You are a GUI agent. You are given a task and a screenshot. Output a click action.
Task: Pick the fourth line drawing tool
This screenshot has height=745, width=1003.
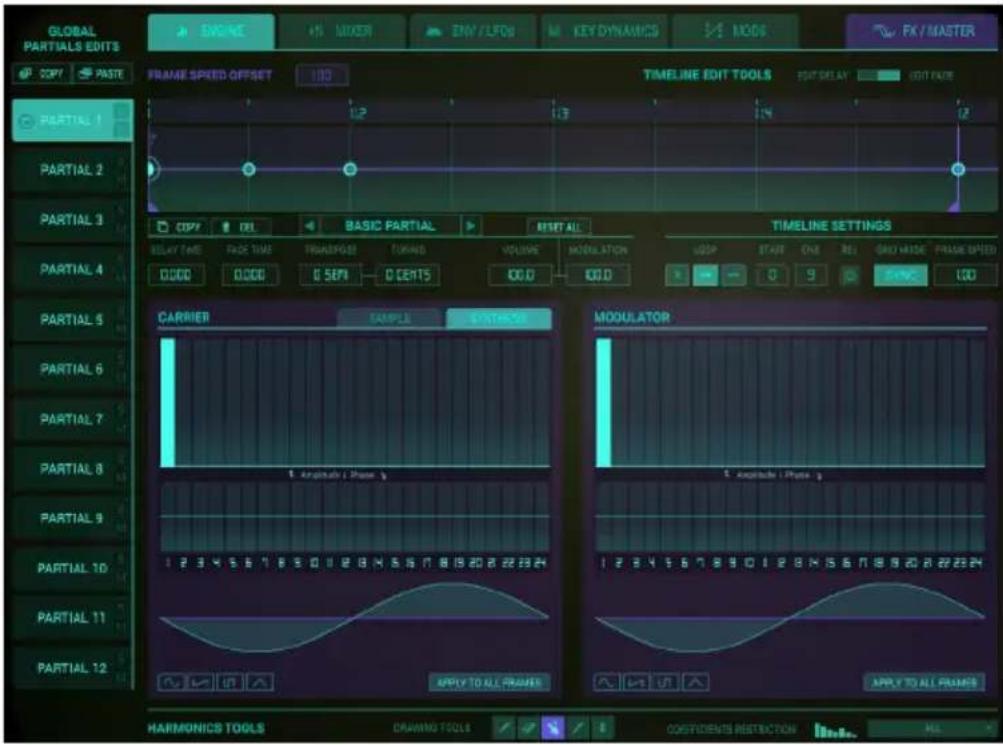click(x=577, y=728)
